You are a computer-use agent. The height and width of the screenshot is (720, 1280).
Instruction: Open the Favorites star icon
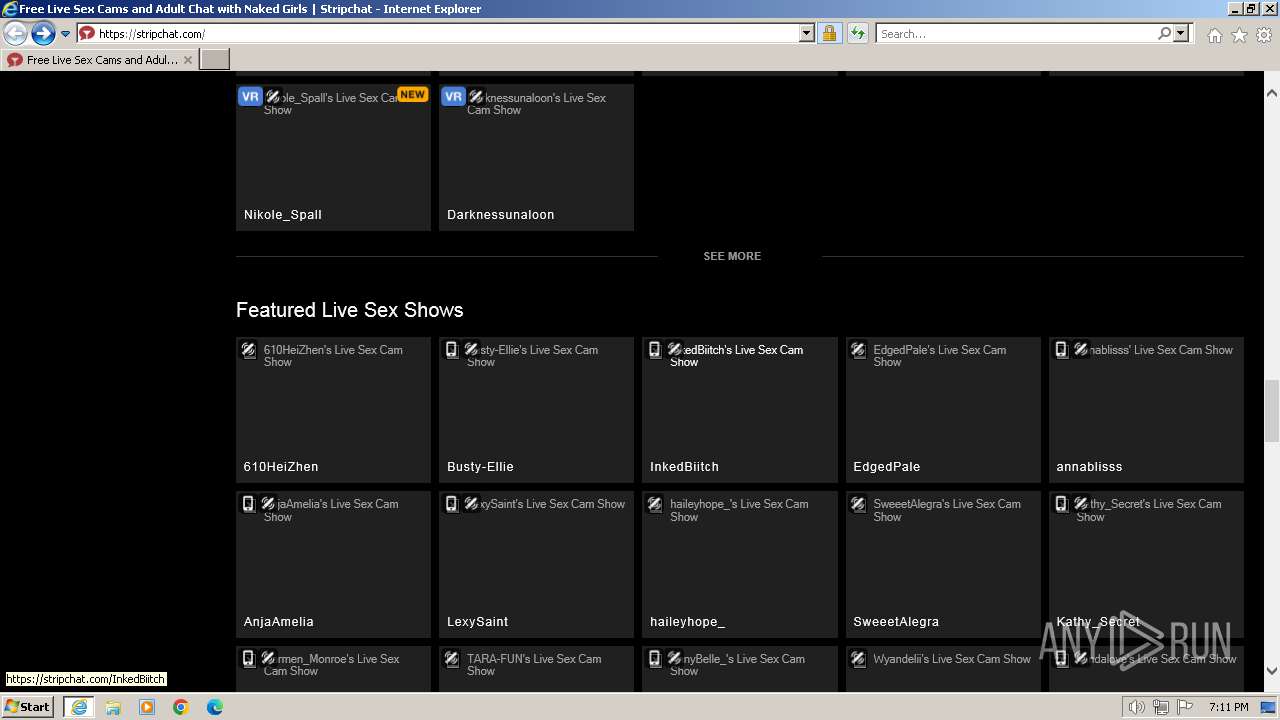[1239, 35]
